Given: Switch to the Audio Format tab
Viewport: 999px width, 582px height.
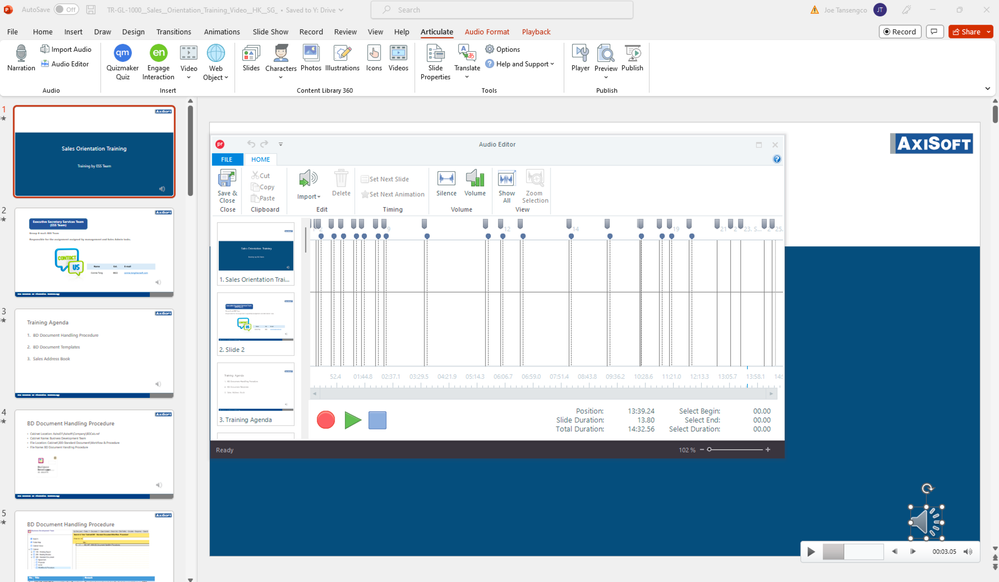Looking at the screenshot, I should point(487,32).
